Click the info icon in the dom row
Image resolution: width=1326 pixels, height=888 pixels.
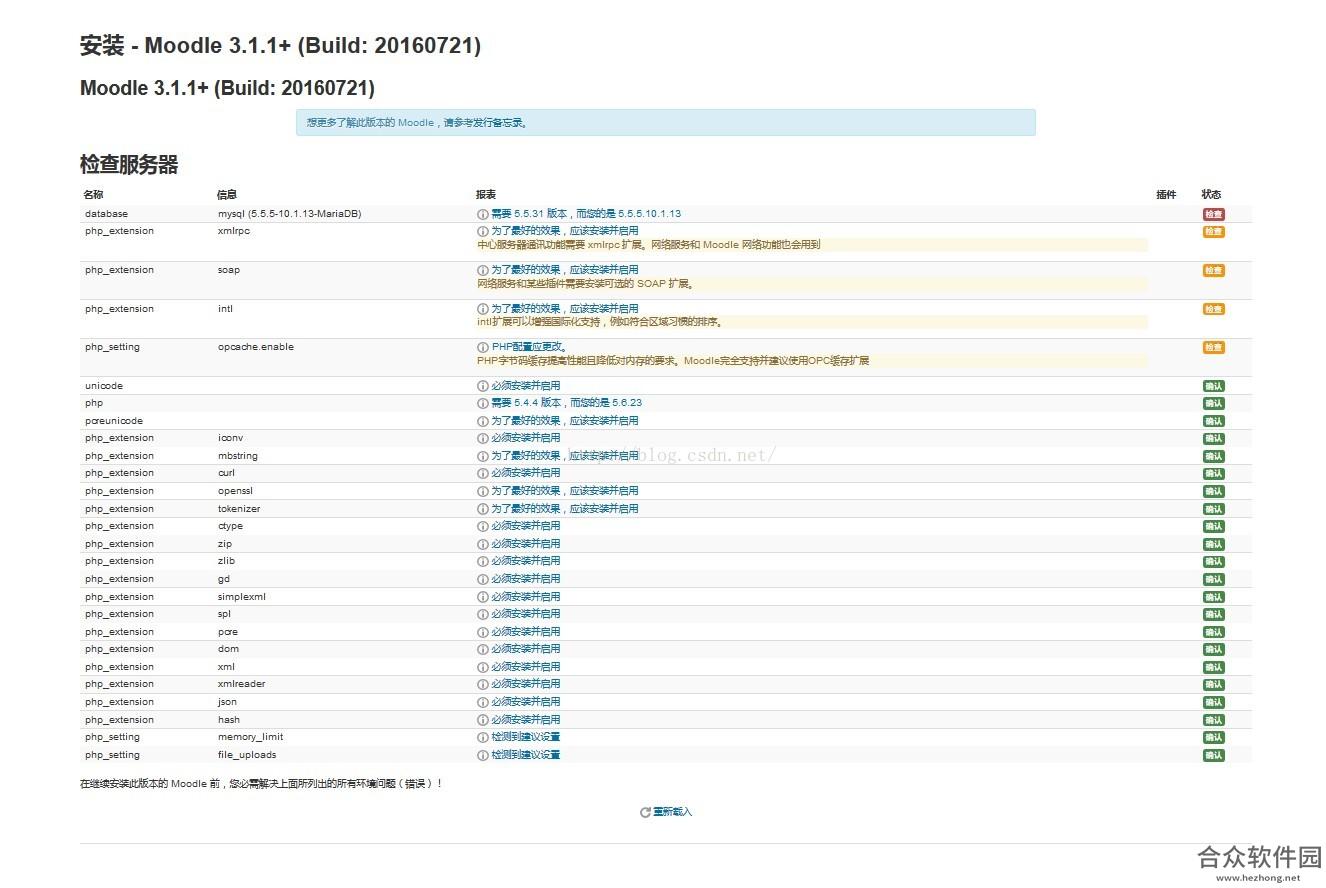(483, 649)
